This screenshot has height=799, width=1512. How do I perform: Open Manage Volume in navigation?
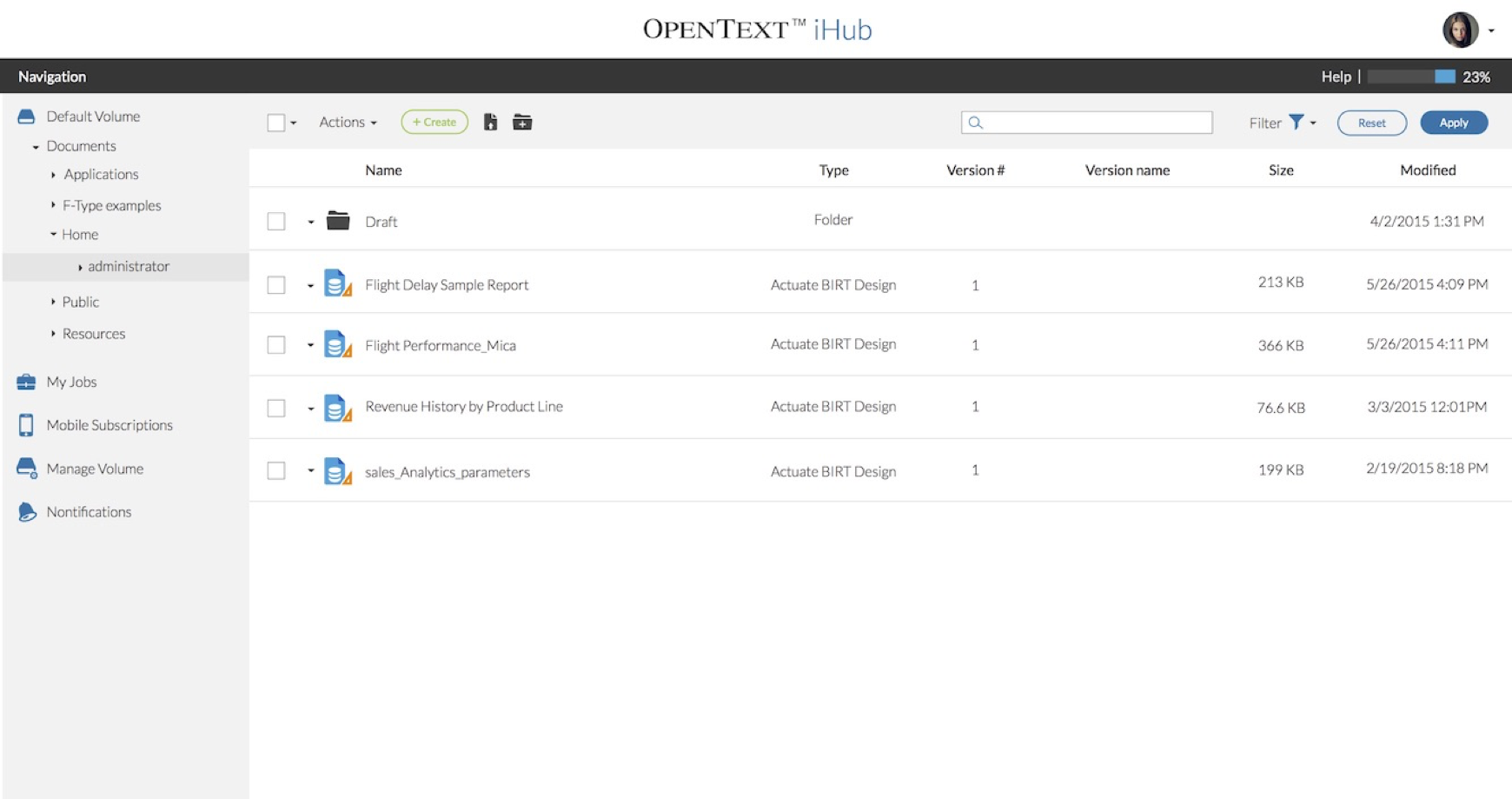[x=95, y=469]
